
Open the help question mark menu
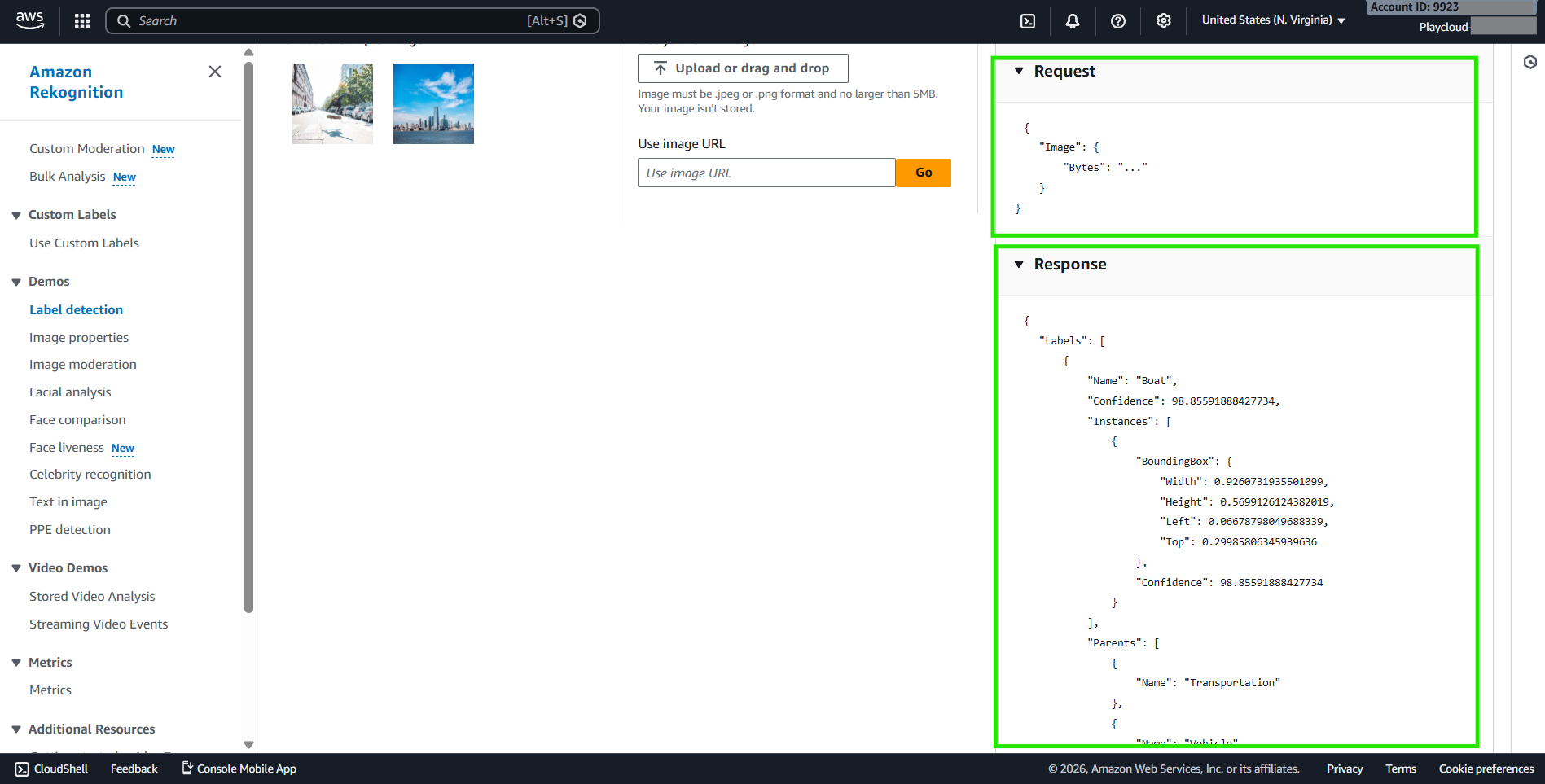[x=1118, y=21]
